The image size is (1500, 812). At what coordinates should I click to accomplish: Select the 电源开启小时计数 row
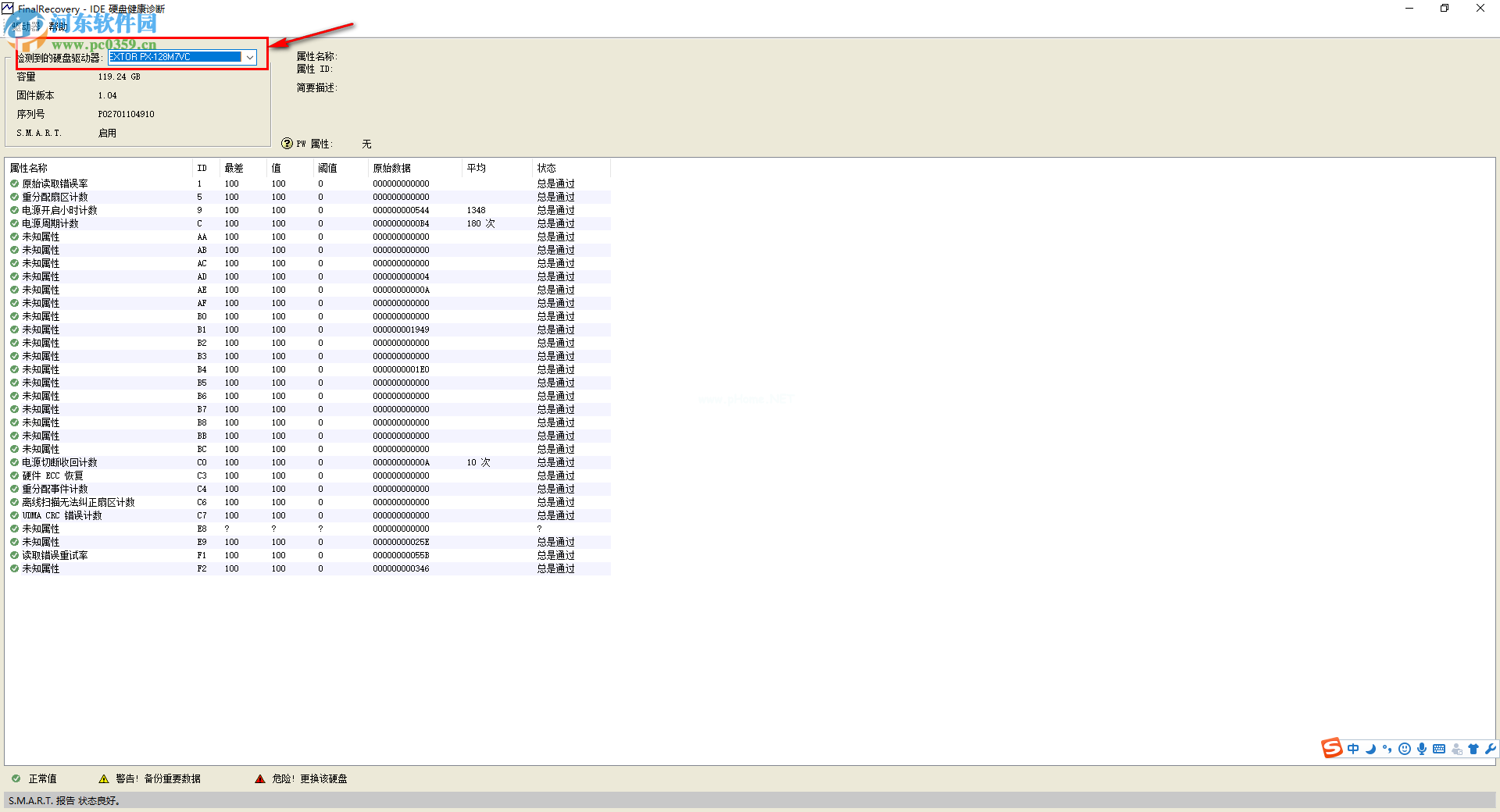click(308, 211)
